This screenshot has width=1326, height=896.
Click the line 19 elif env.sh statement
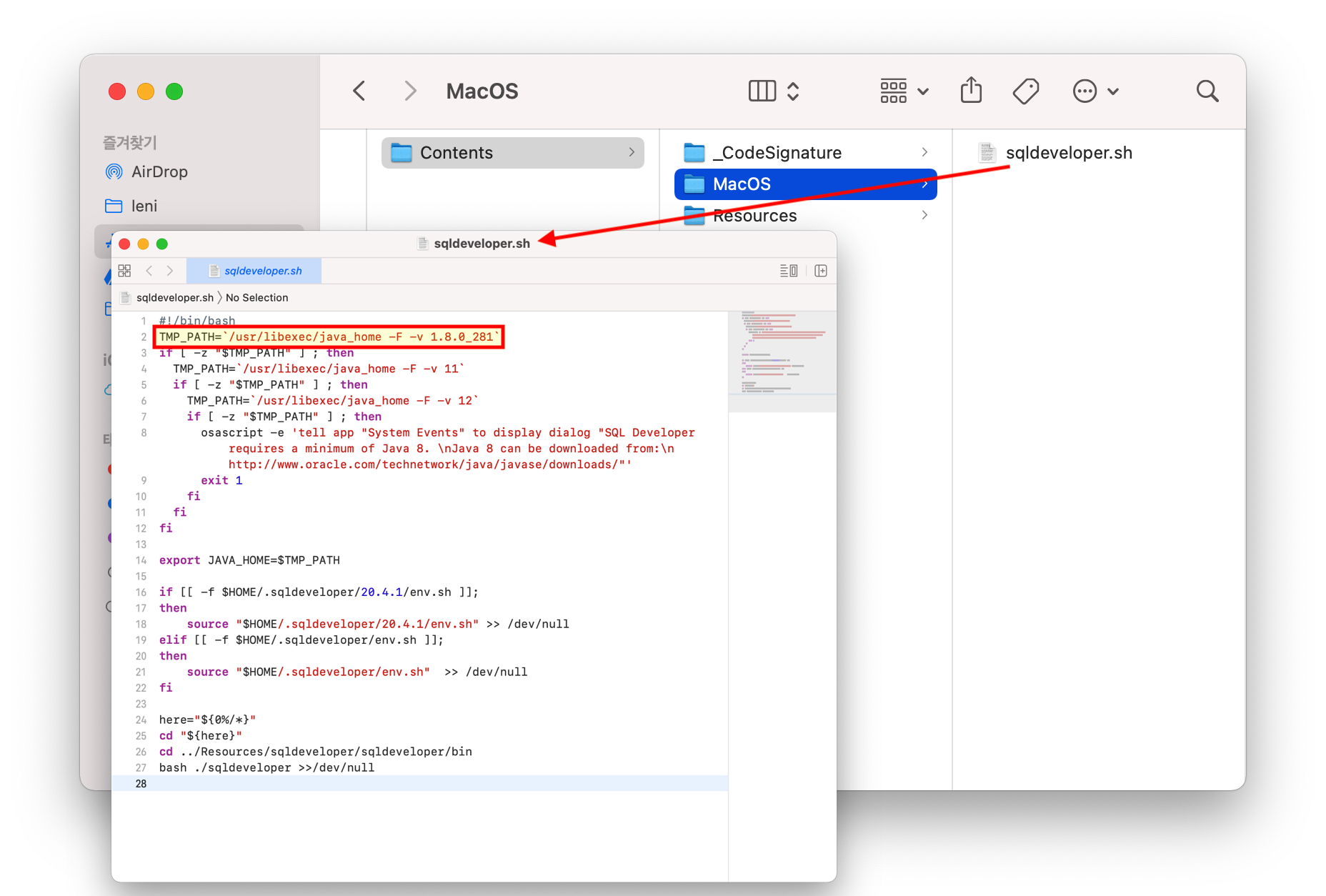point(301,640)
